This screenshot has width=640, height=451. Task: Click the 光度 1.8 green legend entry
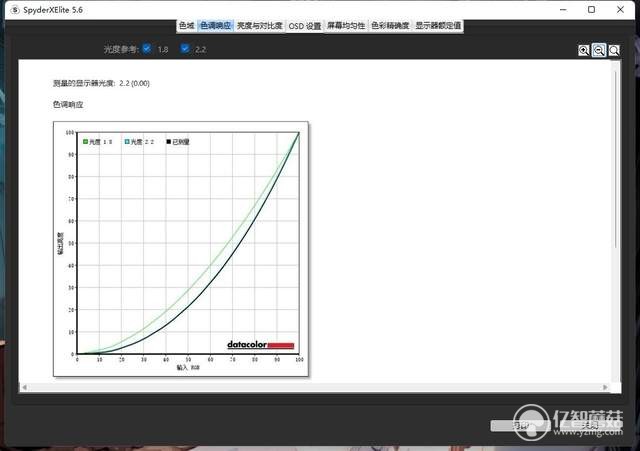[x=98, y=142]
